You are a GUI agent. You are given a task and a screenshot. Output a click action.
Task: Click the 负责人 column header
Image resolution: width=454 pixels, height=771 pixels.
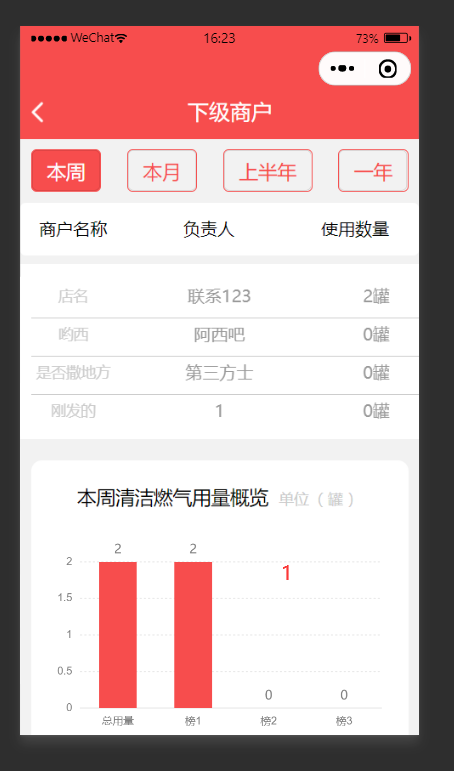tap(209, 229)
